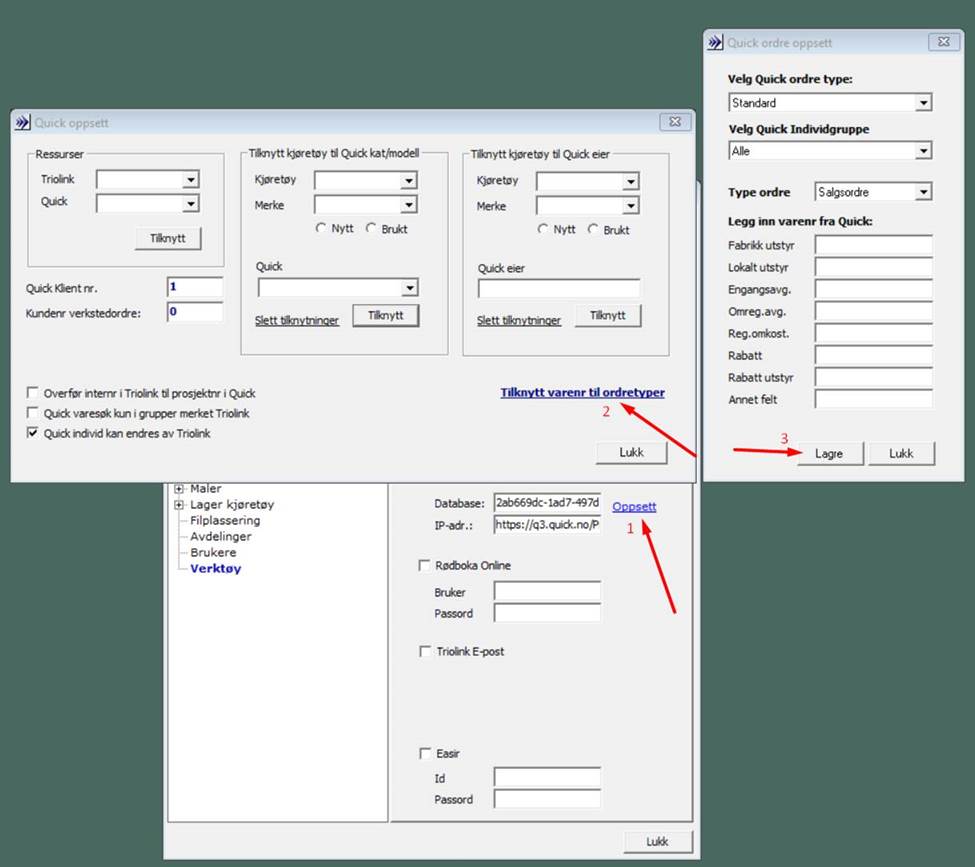This screenshot has width=975, height=867.
Task: Click the Annet felt field
Action: (873, 399)
